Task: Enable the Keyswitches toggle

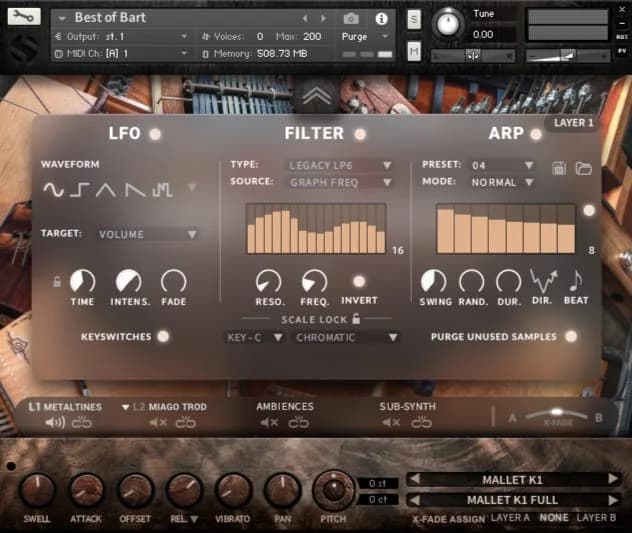Action: (163, 337)
